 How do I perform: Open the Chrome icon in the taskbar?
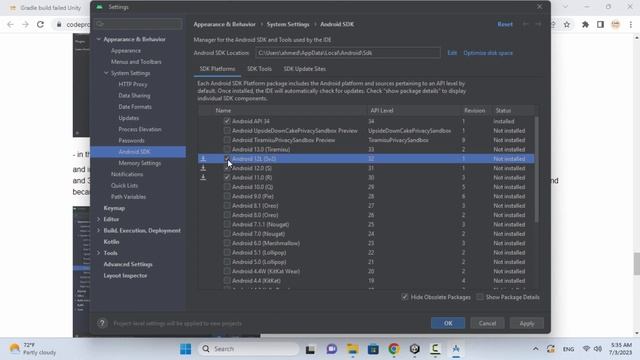click(x=394, y=349)
